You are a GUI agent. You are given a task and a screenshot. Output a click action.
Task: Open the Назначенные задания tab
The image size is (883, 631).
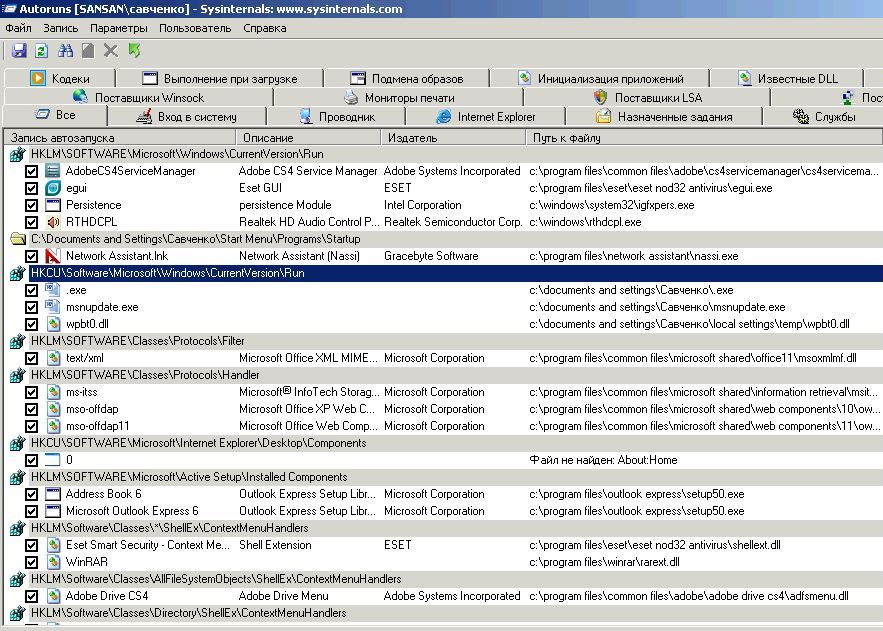click(664, 117)
